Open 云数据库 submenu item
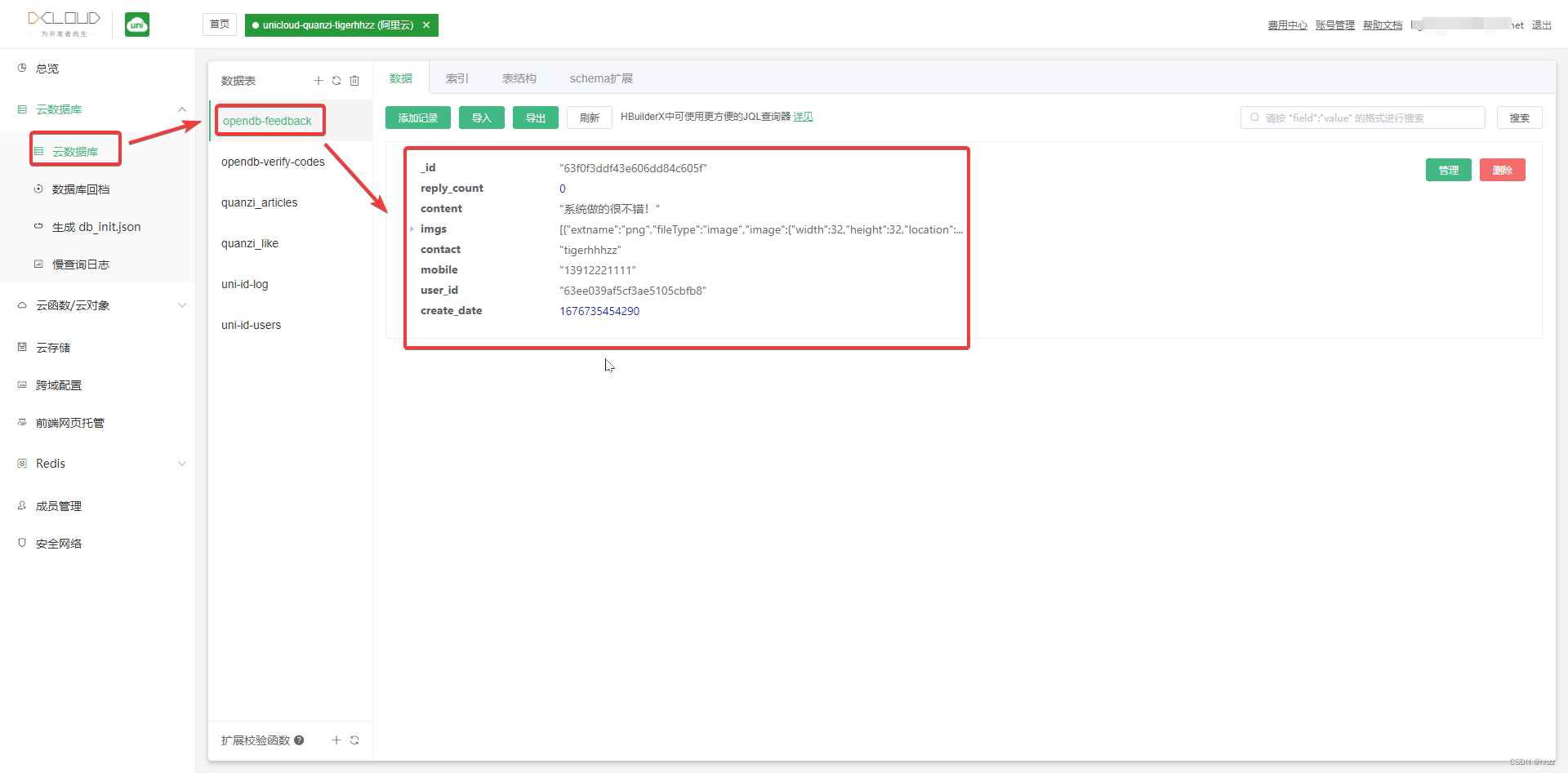Screen dimensions: 1568x773 point(97,151)
